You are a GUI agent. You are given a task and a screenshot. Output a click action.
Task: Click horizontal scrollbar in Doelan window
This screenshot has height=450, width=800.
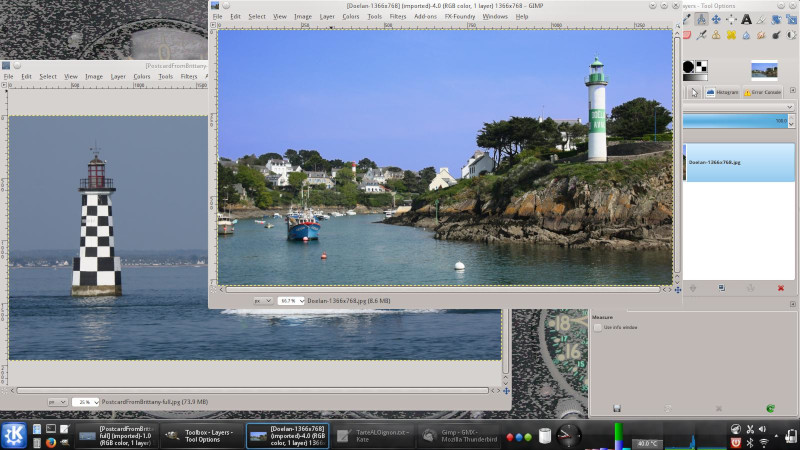[x=443, y=290]
